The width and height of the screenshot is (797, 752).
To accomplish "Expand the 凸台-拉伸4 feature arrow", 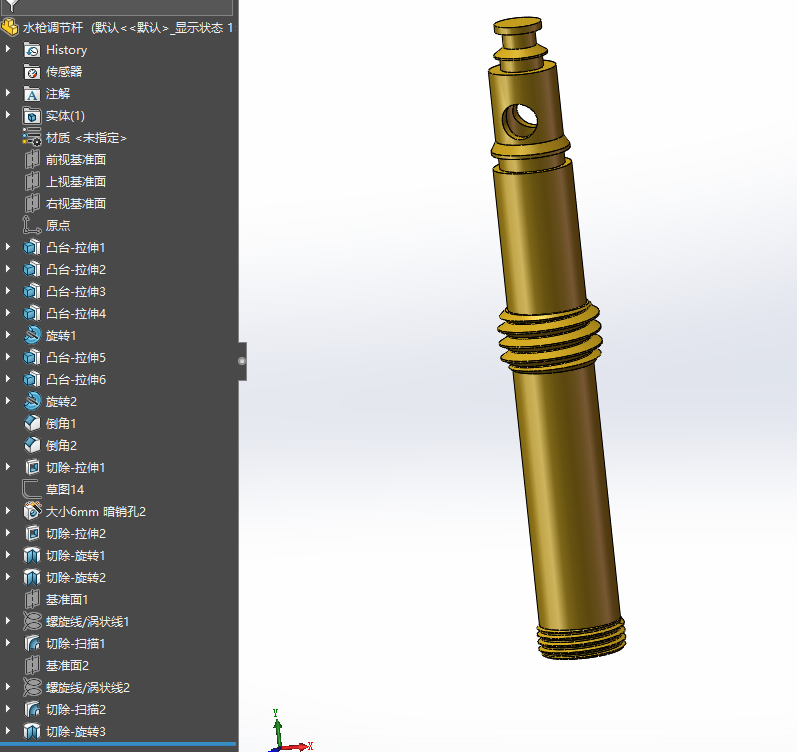I will pos(8,313).
